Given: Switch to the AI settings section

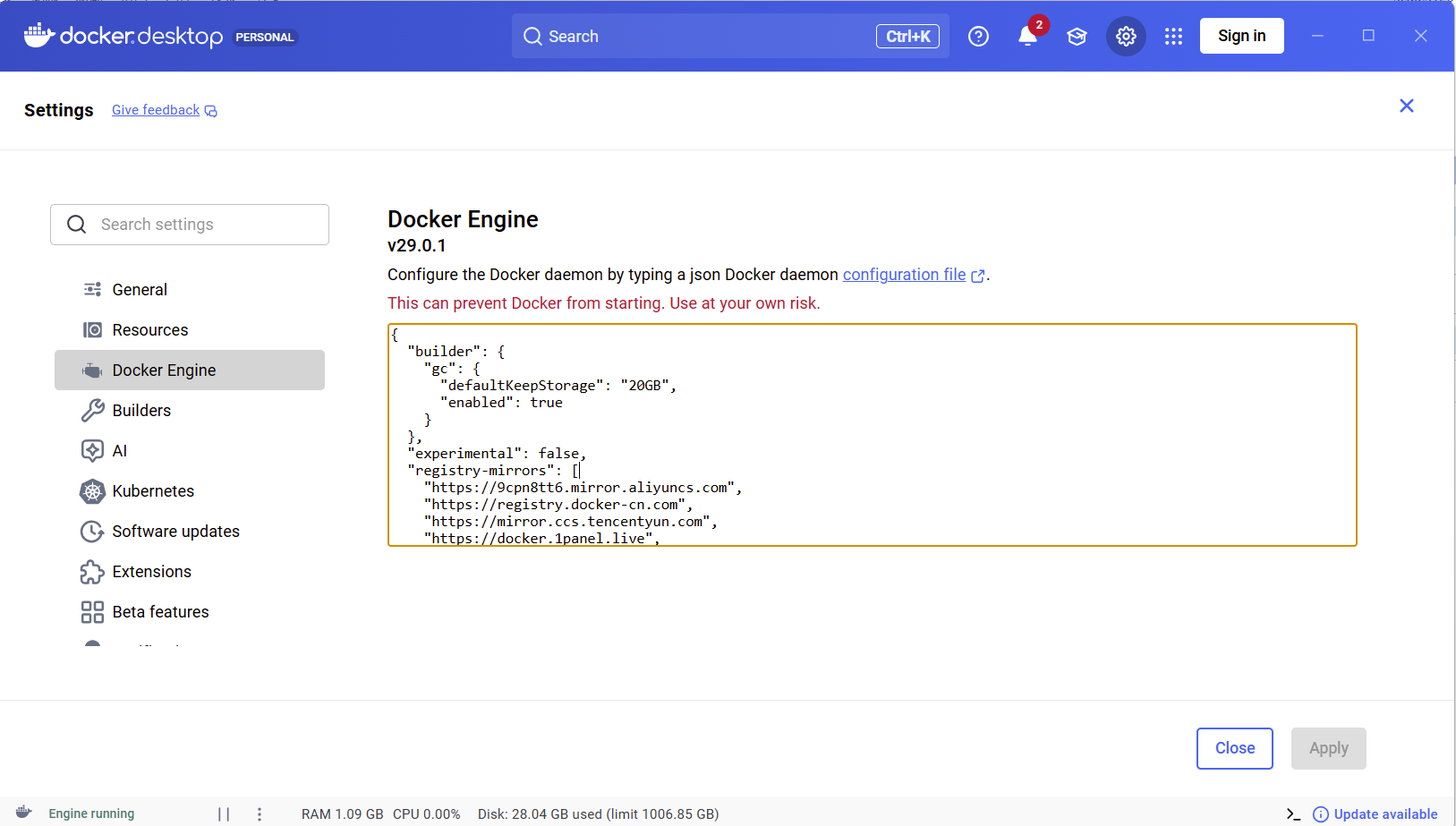Looking at the screenshot, I should [190, 451].
